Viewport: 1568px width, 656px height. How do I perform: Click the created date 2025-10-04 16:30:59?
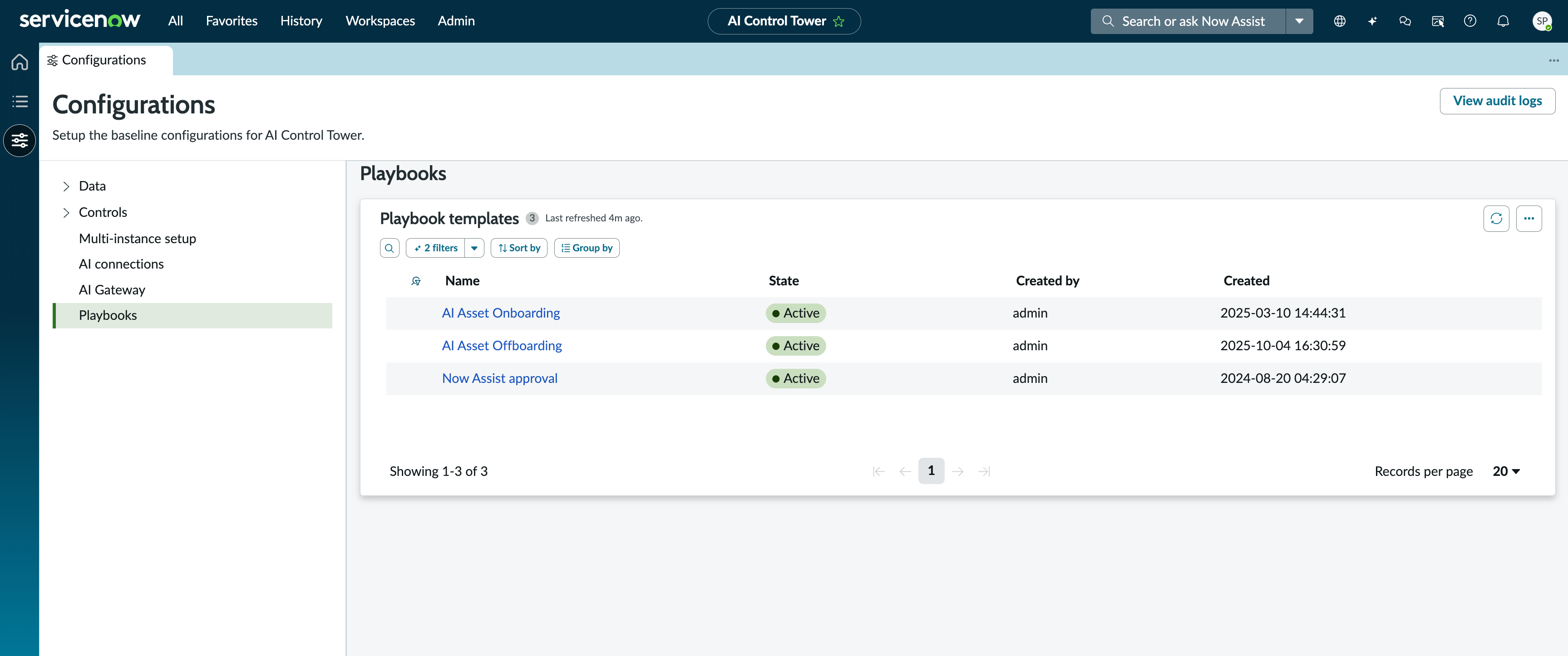coord(1282,346)
